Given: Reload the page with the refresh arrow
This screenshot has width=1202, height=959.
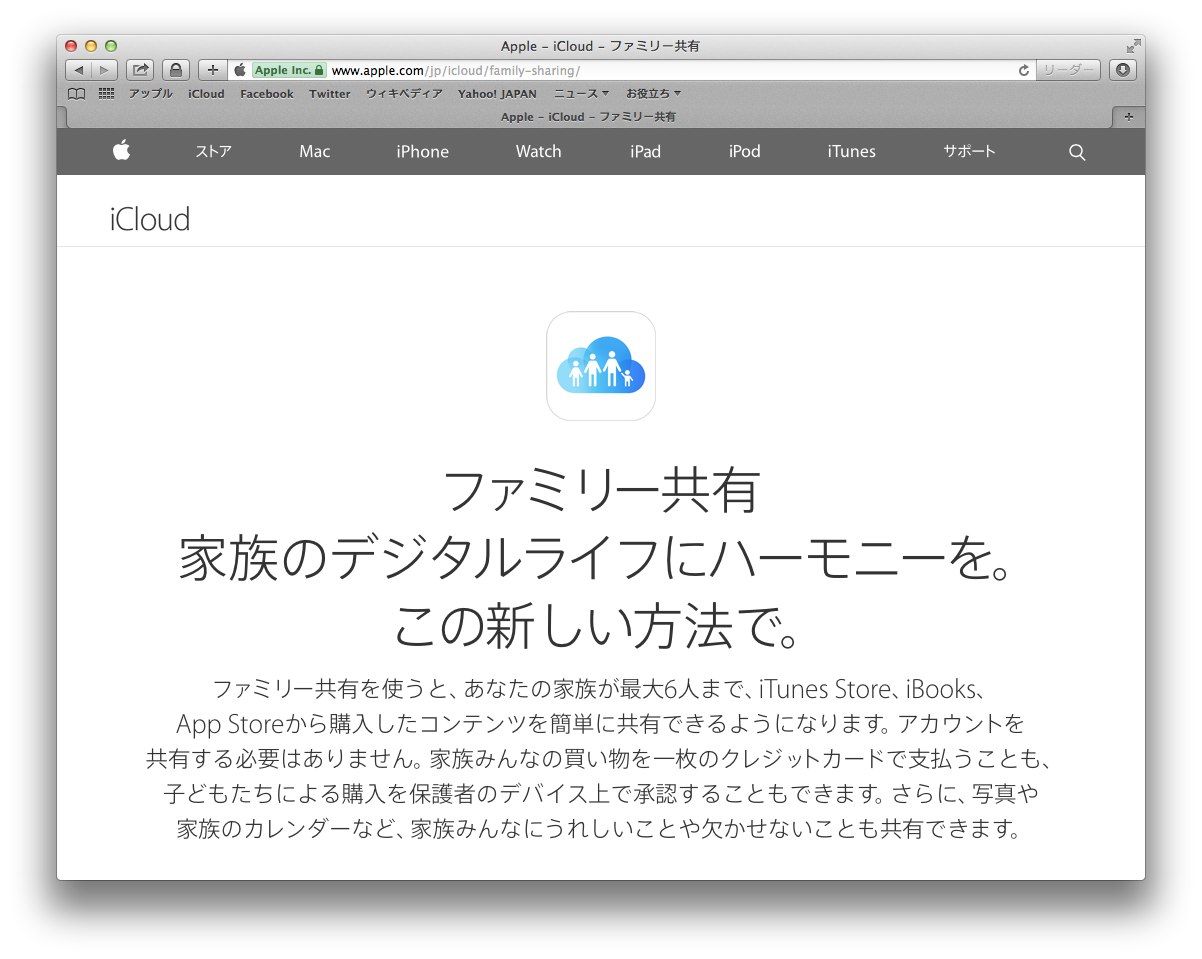Looking at the screenshot, I should tap(1023, 70).
